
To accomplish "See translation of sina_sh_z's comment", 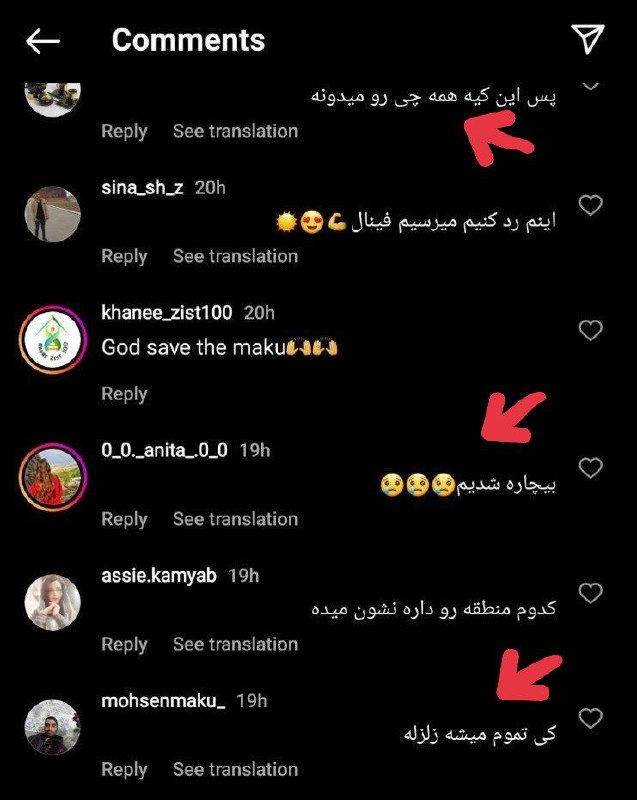I will 236,256.
